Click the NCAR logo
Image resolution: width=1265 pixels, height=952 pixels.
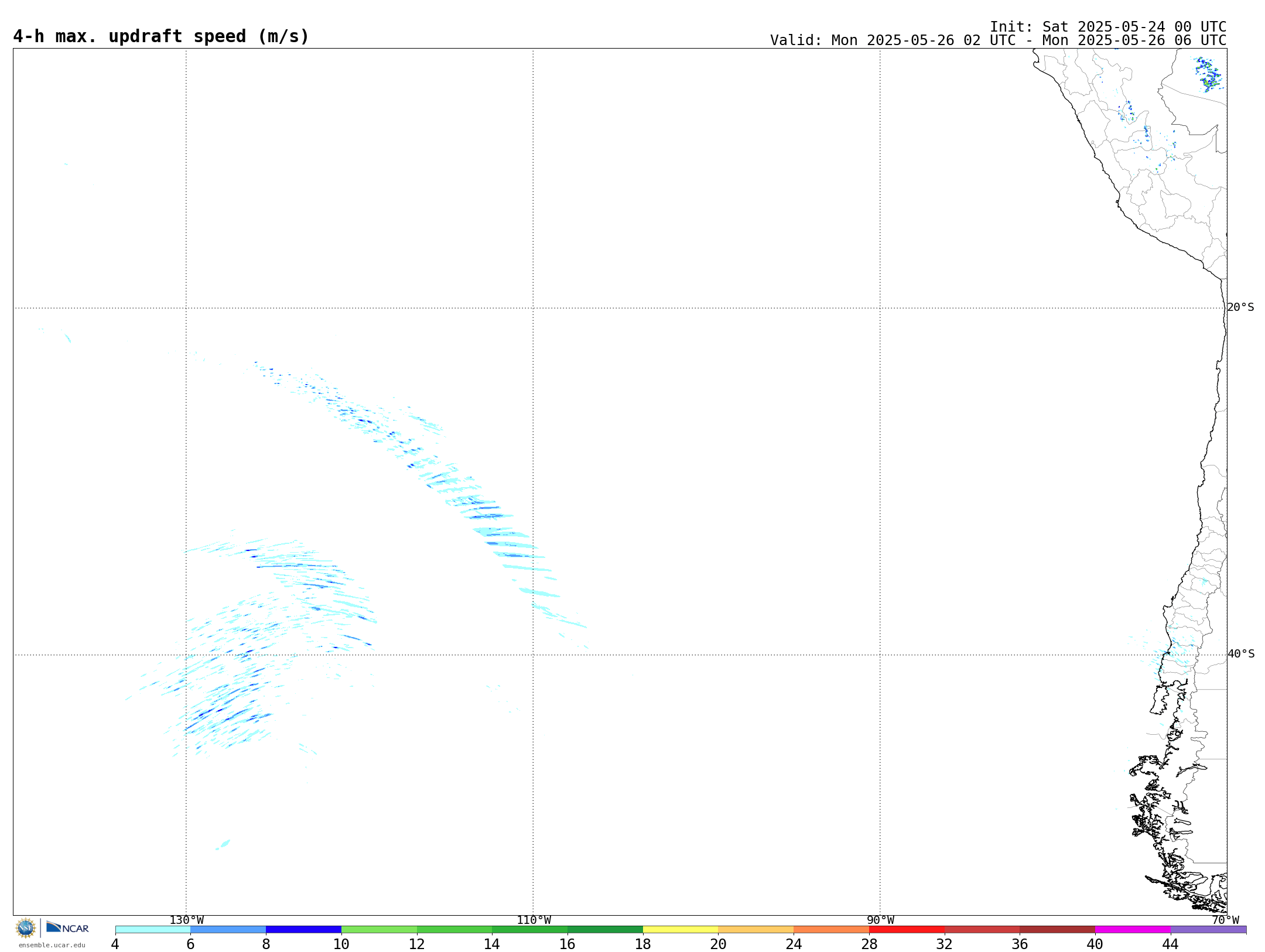pos(67,927)
